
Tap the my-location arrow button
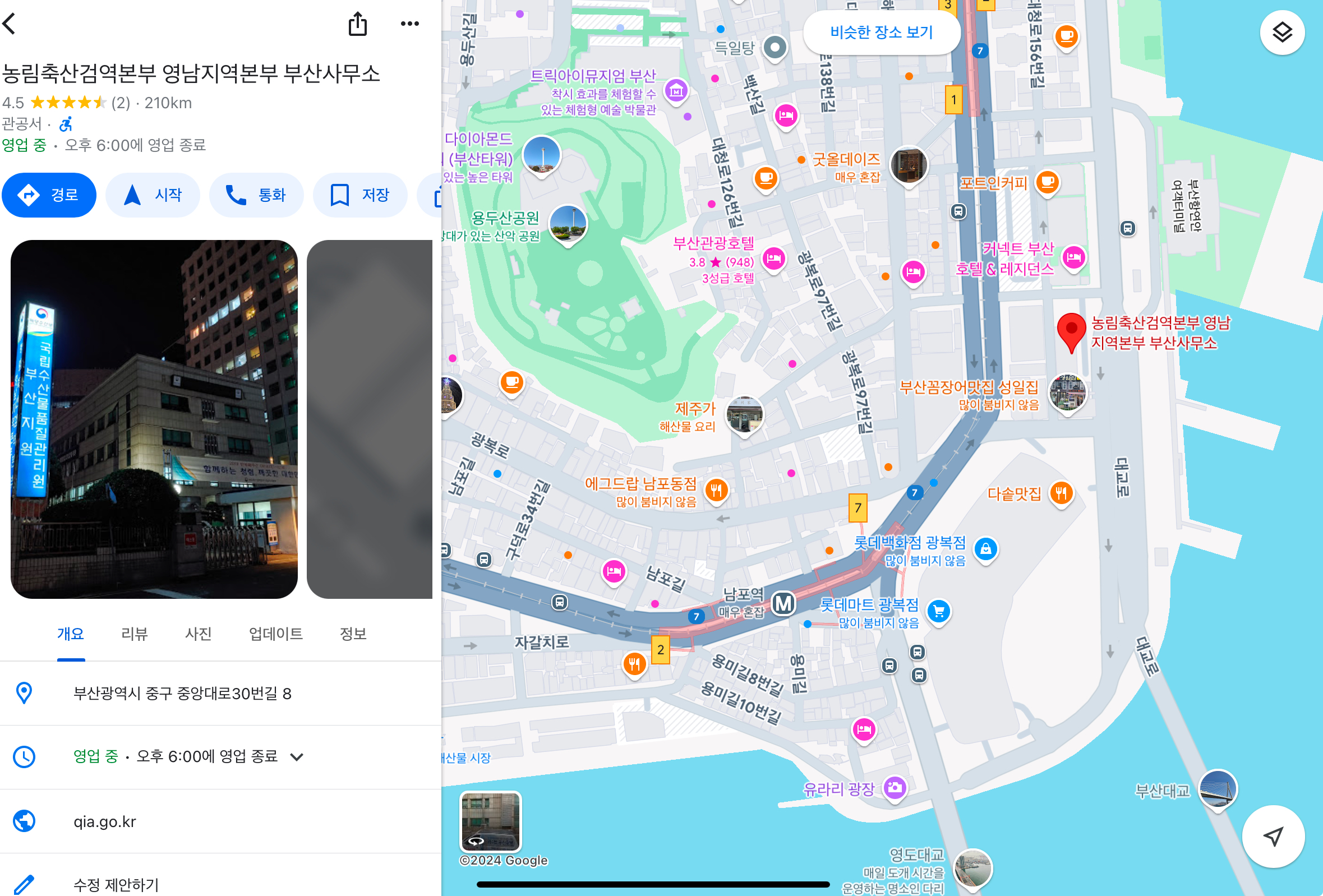point(1273,835)
